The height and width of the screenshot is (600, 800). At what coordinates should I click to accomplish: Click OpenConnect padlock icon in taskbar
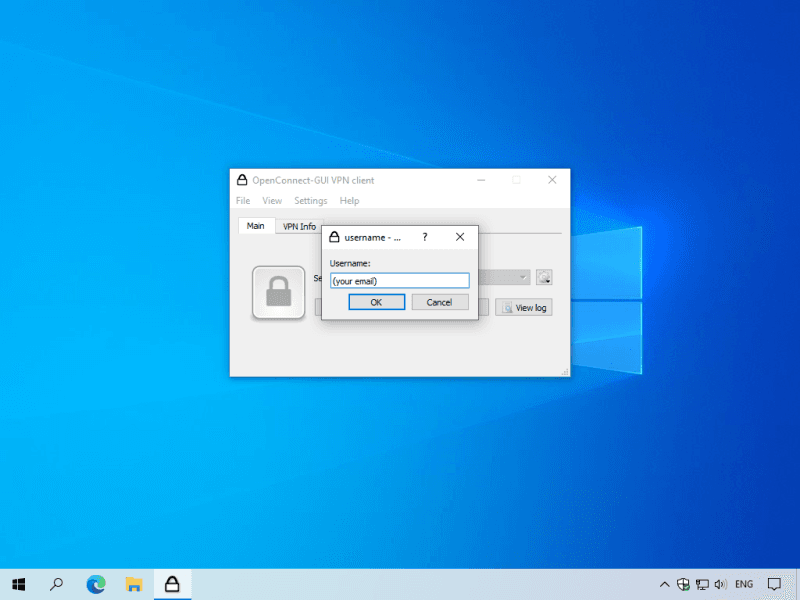(x=172, y=584)
